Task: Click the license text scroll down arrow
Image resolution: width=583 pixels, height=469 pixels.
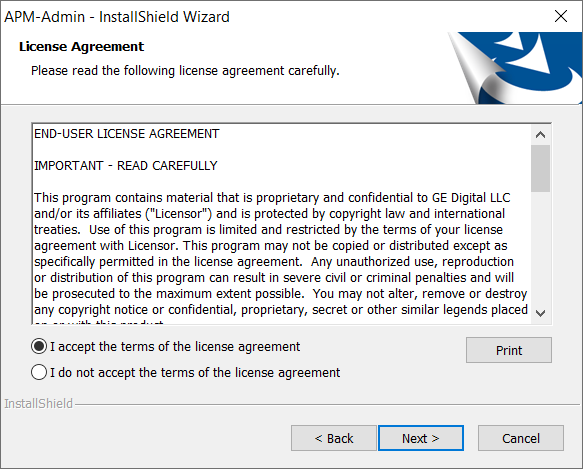Action: click(x=540, y=313)
